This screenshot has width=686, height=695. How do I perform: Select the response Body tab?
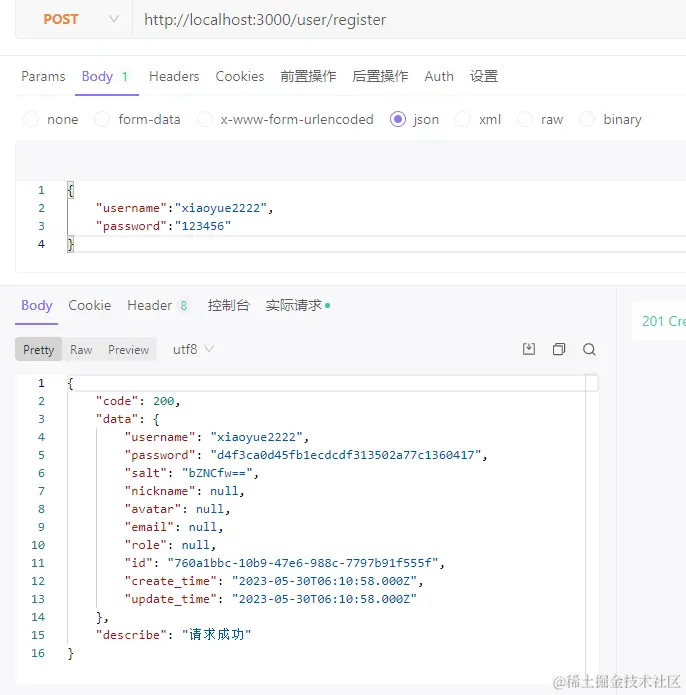(37, 305)
